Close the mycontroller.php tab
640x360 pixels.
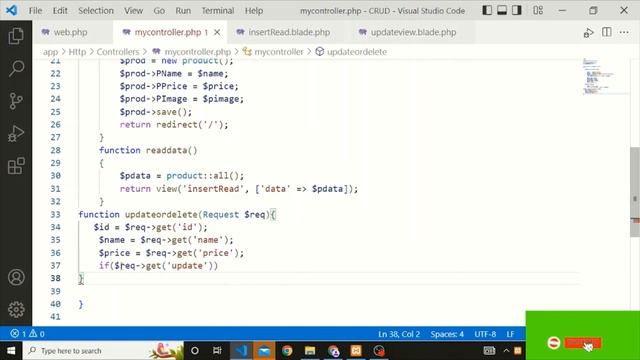click(x=217, y=32)
